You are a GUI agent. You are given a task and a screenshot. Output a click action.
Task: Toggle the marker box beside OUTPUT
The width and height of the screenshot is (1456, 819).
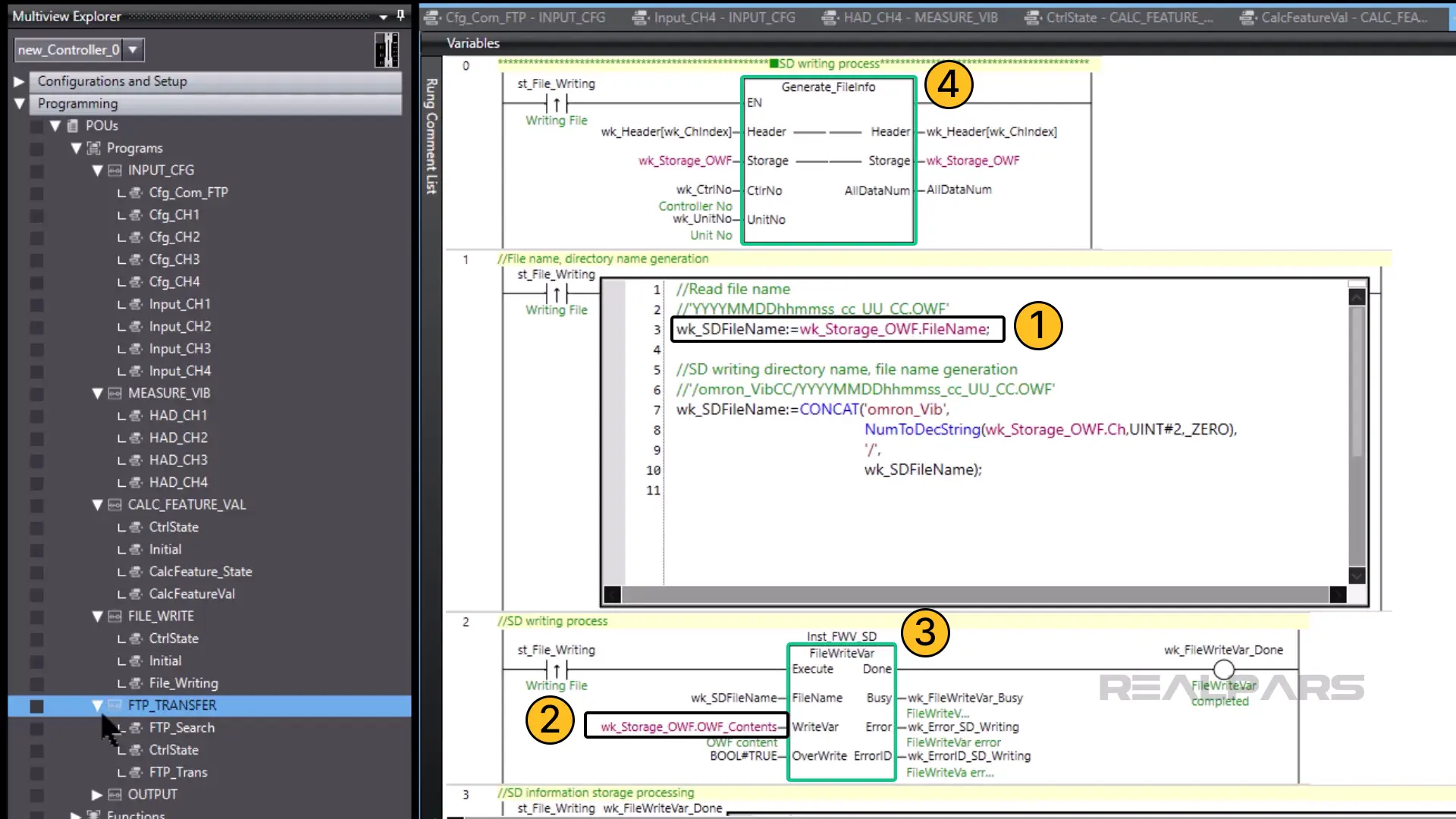click(36, 795)
